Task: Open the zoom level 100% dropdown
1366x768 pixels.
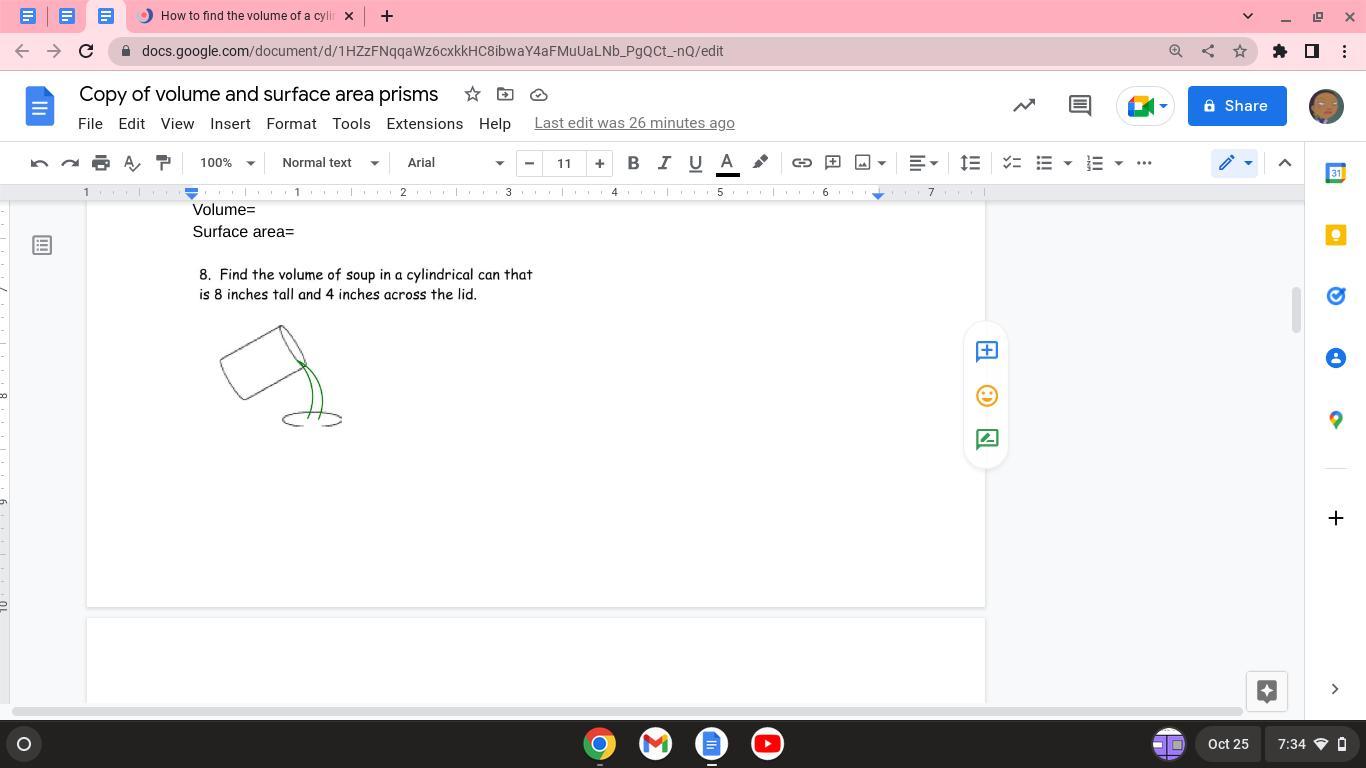Action: click(x=226, y=163)
